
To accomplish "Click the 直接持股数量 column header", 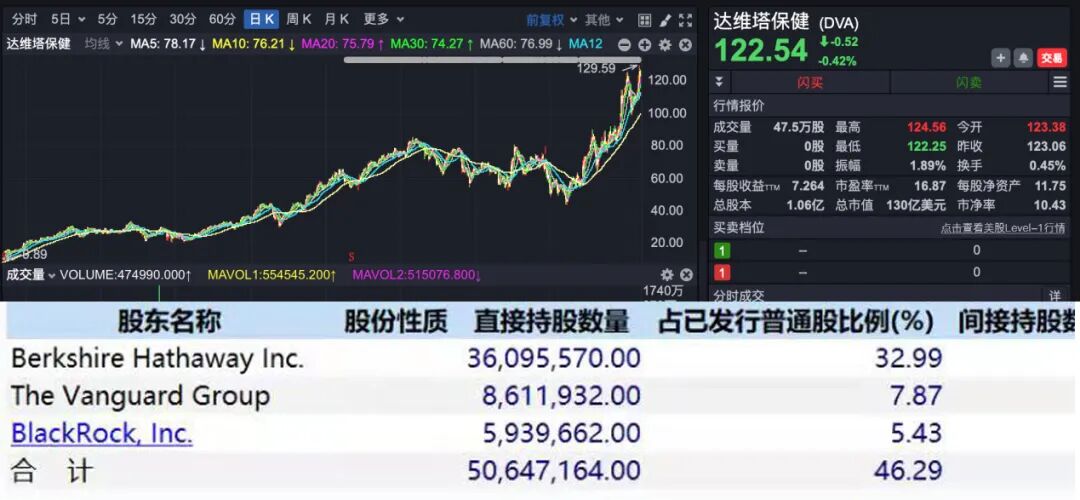I will 552,321.
